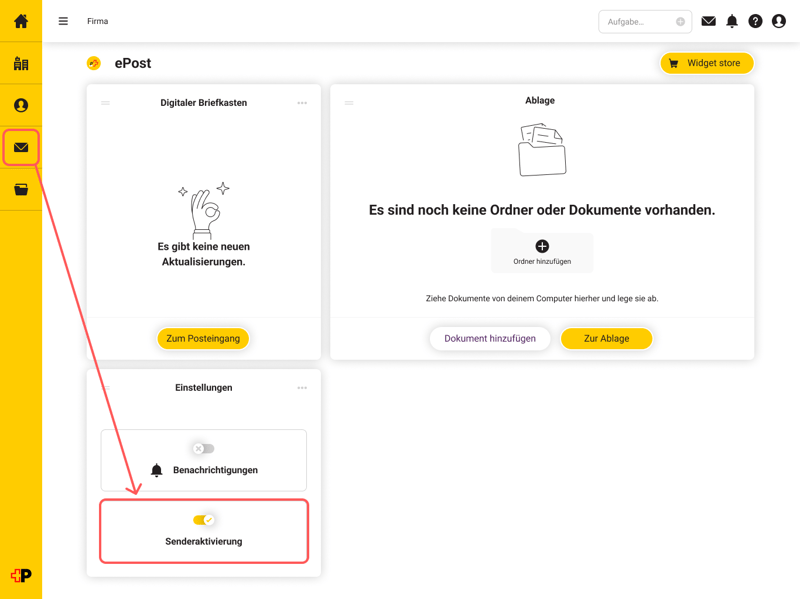Open Digitaler Briefkasten widget options menu

[x=302, y=103]
